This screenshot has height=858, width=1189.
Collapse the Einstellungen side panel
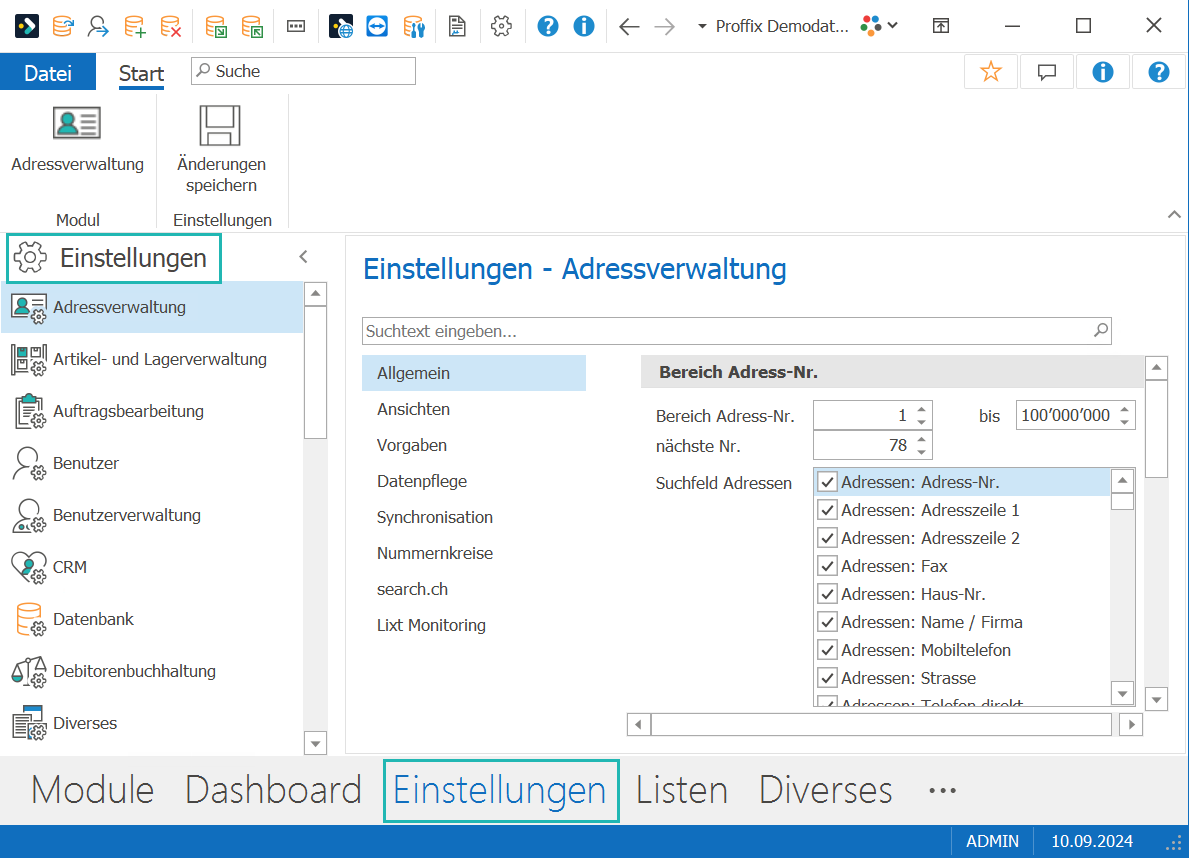(x=303, y=256)
